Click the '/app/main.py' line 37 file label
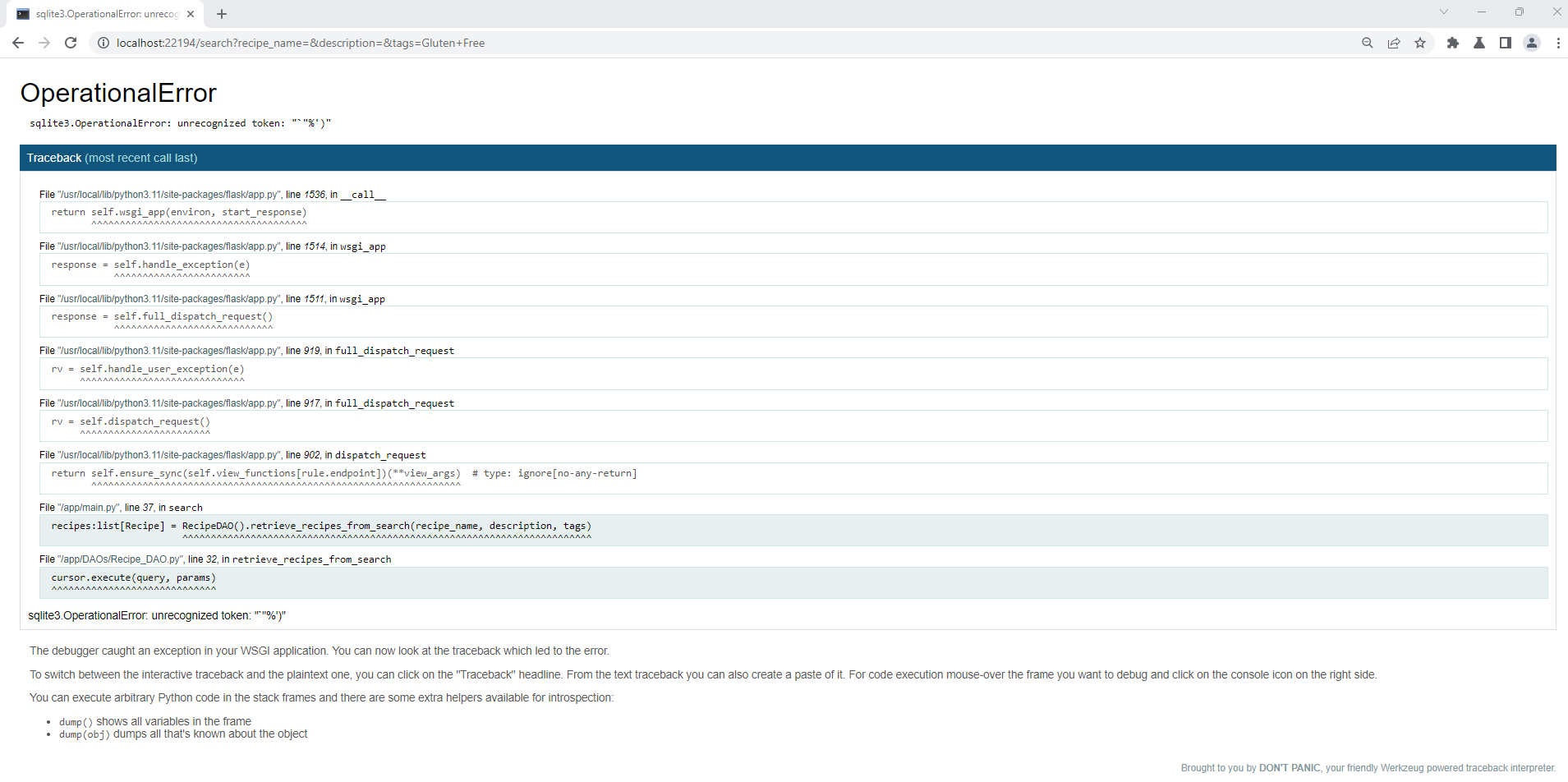 (x=121, y=508)
